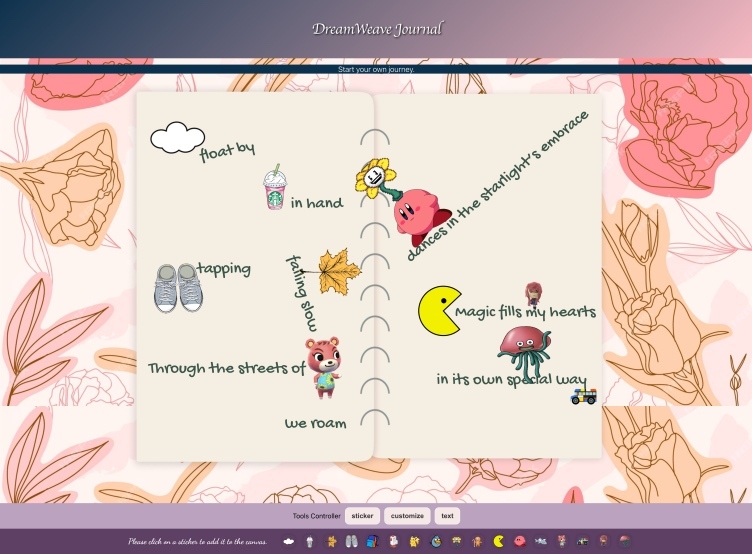This screenshot has height=554, width=752.
Task: Select the blue backpack sticker in sticker bar
Action: [372, 542]
